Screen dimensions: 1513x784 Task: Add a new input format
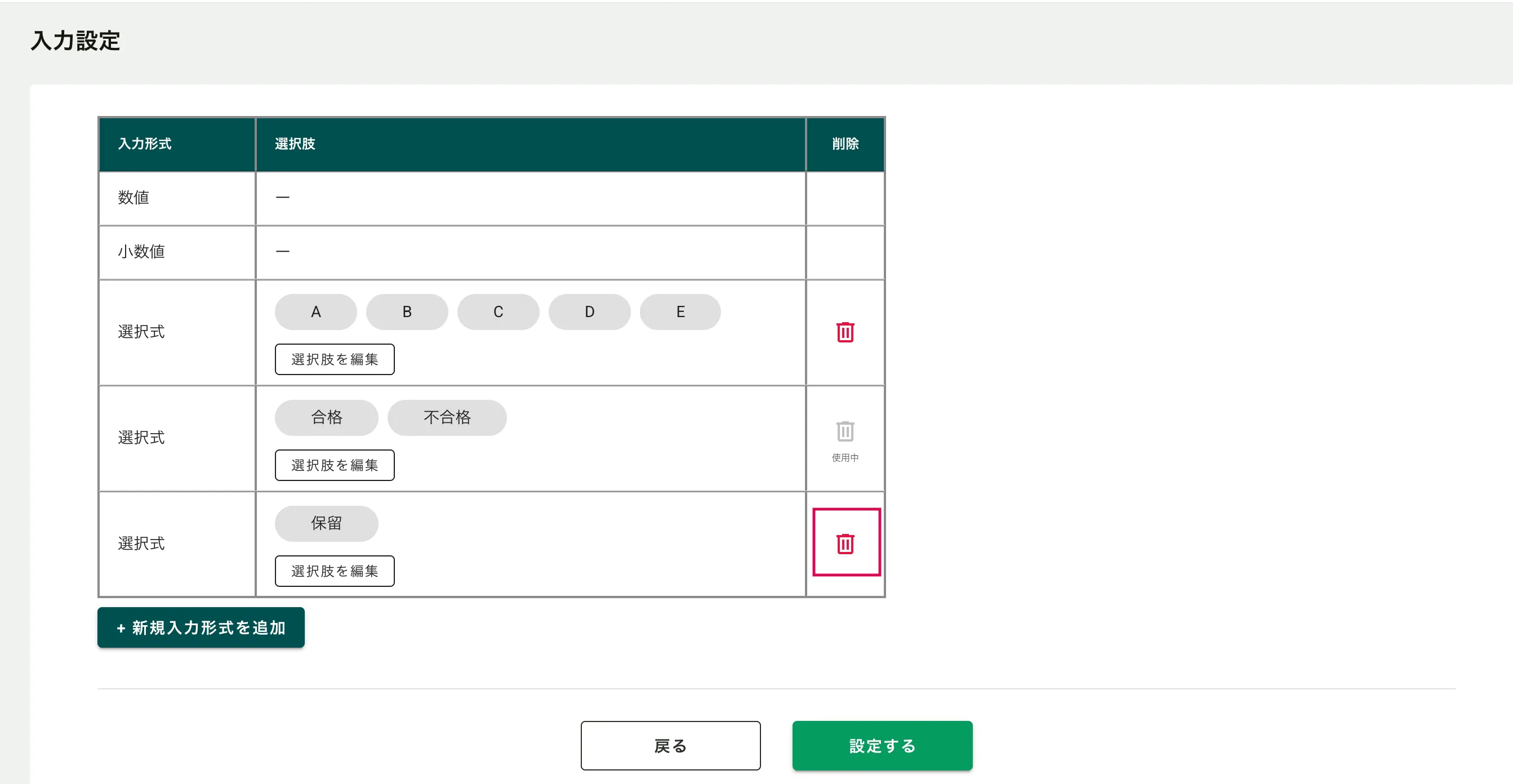point(201,628)
